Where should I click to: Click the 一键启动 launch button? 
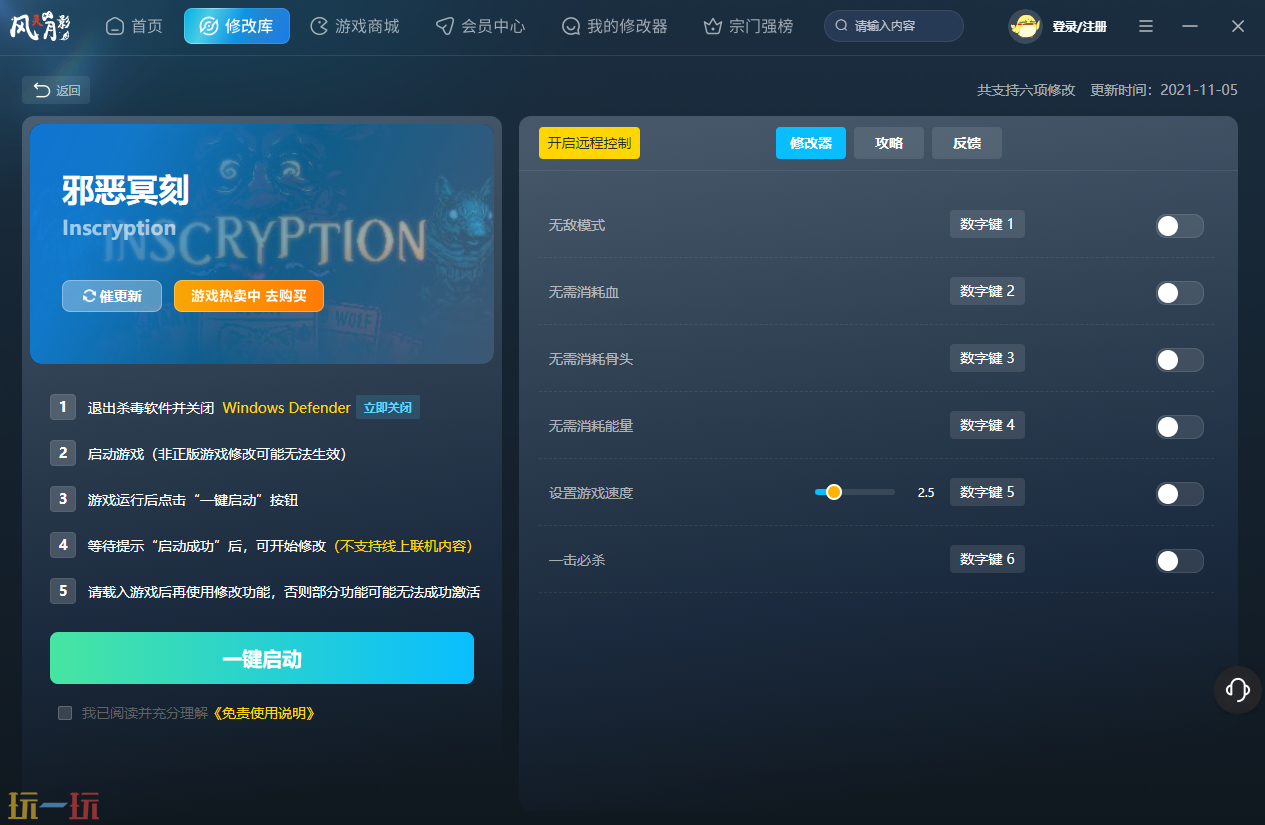pyautogui.click(x=262, y=658)
